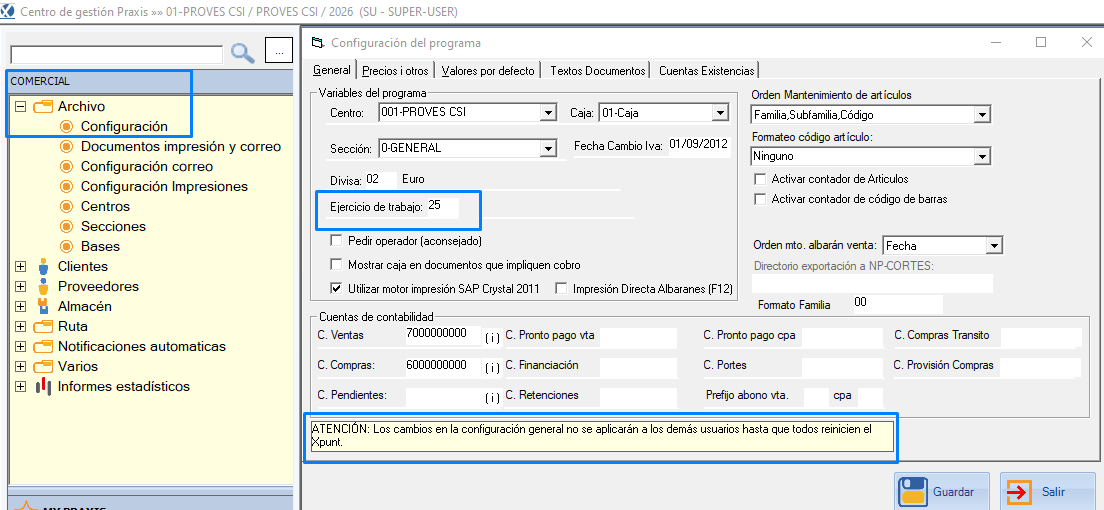This screenshot has width=1104, height=510.
Task: Click the Notificaciones automaticas folder icon
Action: point(43,347)
